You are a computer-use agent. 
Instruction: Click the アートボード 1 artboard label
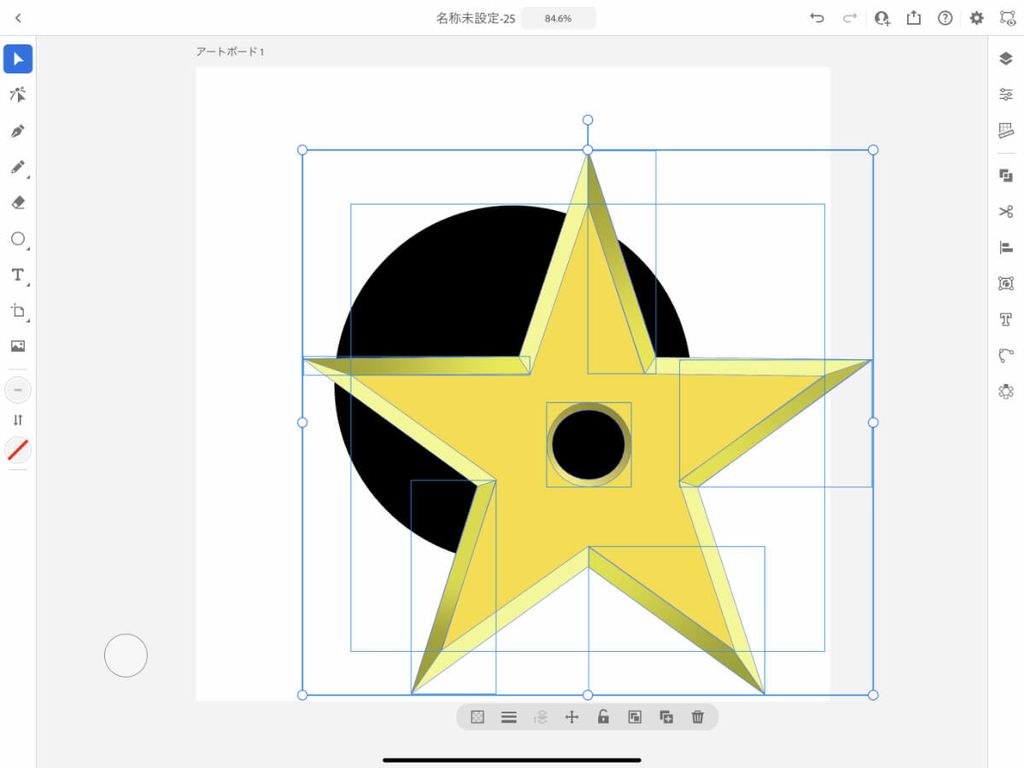point(230,52)
